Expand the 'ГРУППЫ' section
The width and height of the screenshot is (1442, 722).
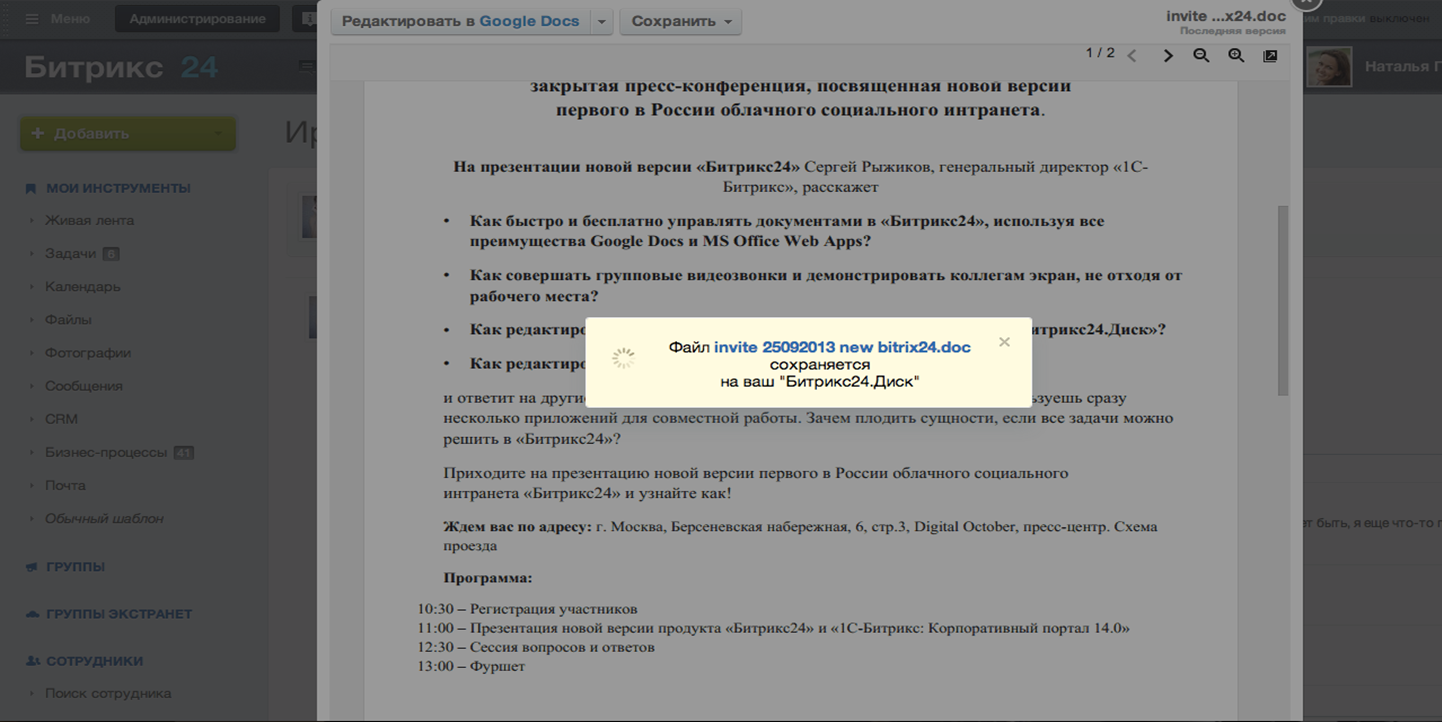75,566
